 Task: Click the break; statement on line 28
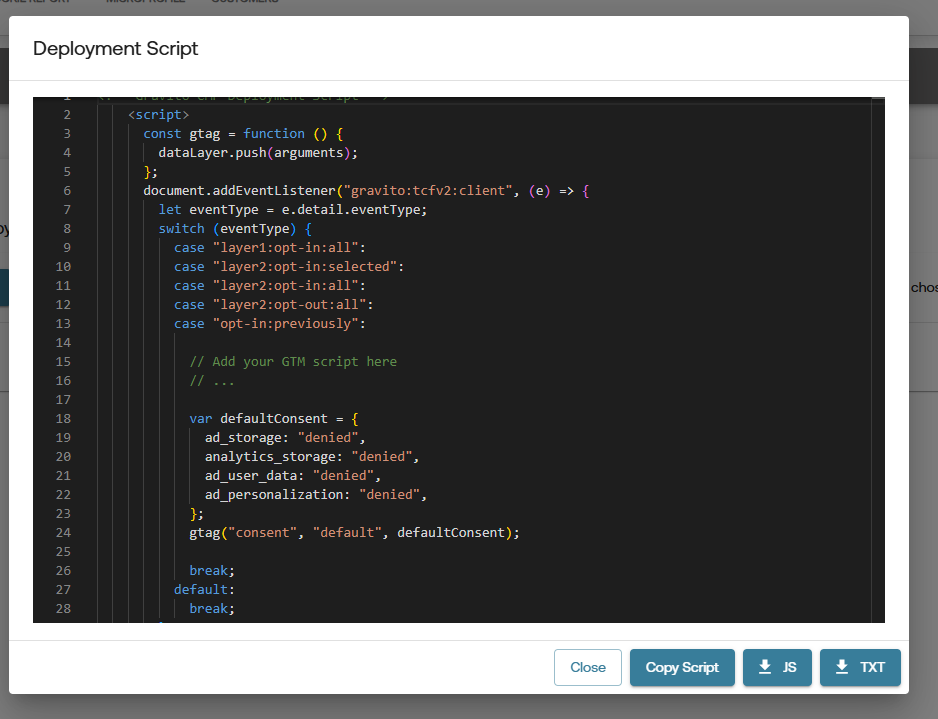coord(212,609)
